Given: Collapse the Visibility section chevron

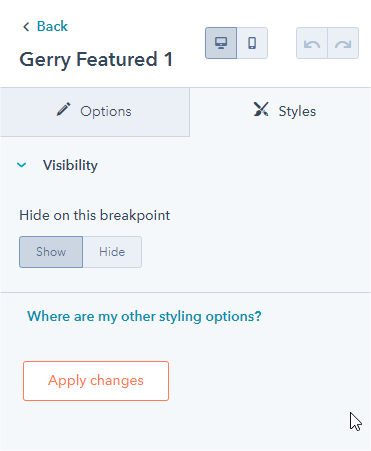Looking at the screenshot, I should tap(22, 165).
